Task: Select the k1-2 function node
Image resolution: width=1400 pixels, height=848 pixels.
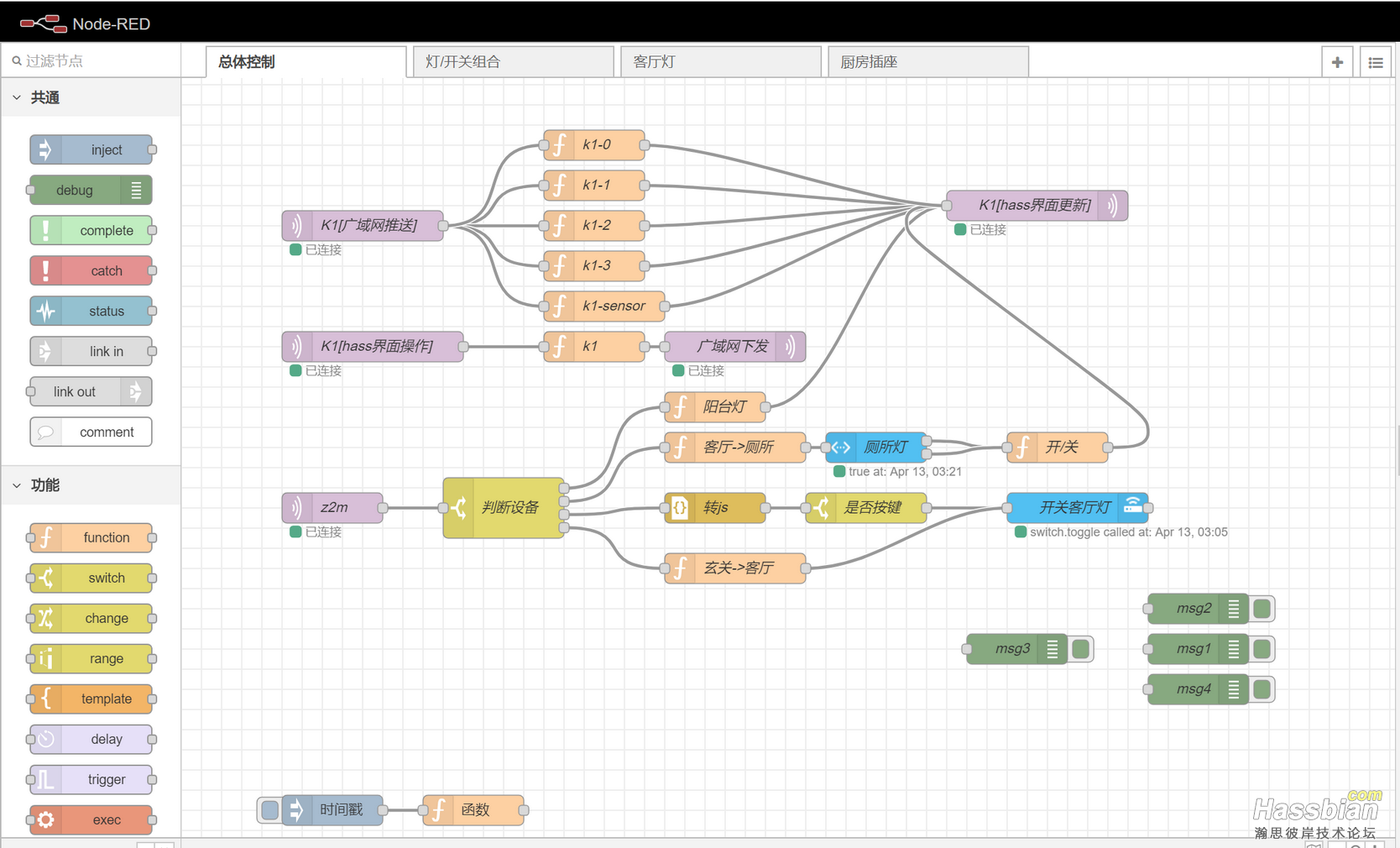Action: click(x=594, y=225)
